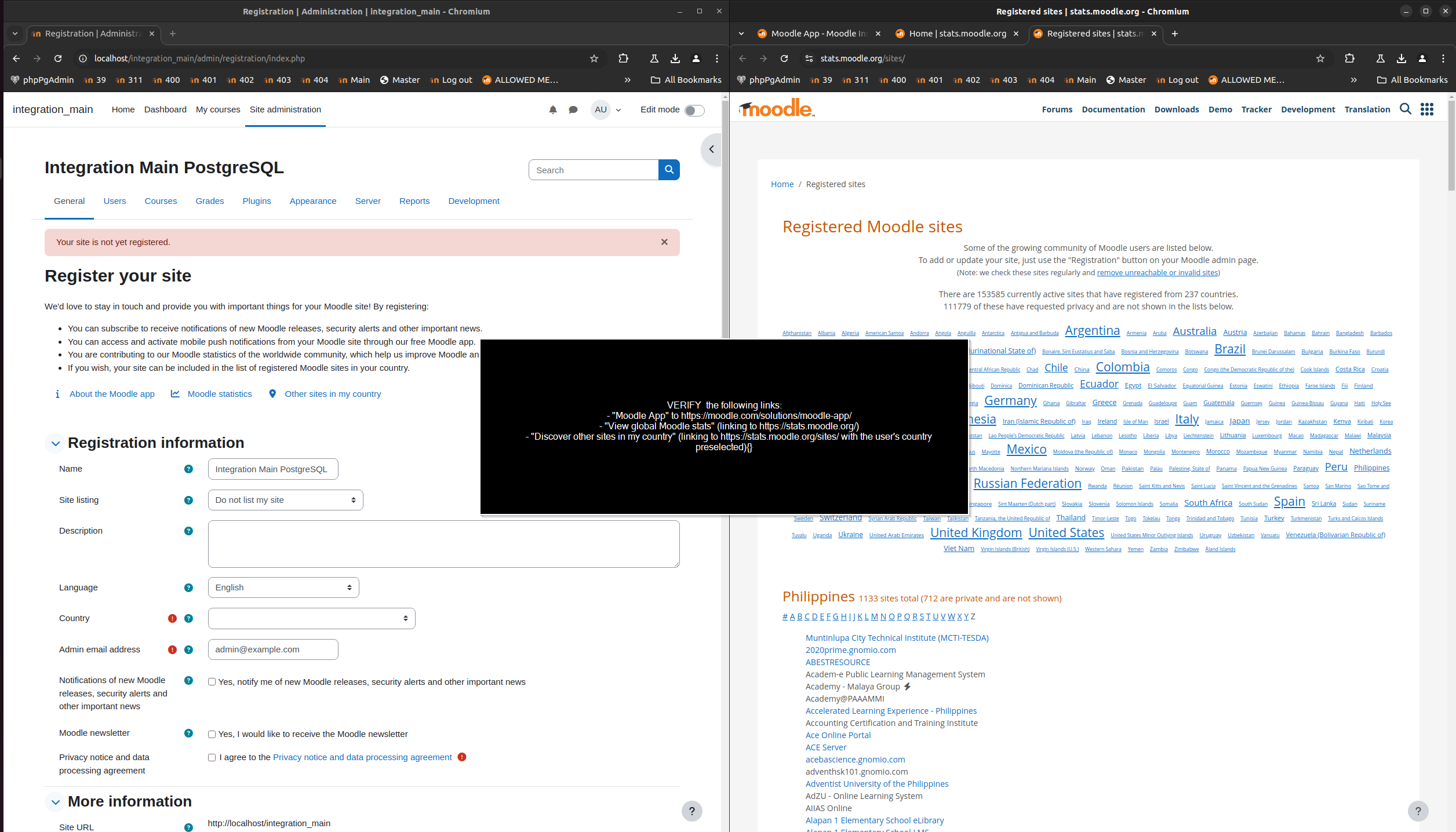Click help icon next to Language

pos(188,587)
